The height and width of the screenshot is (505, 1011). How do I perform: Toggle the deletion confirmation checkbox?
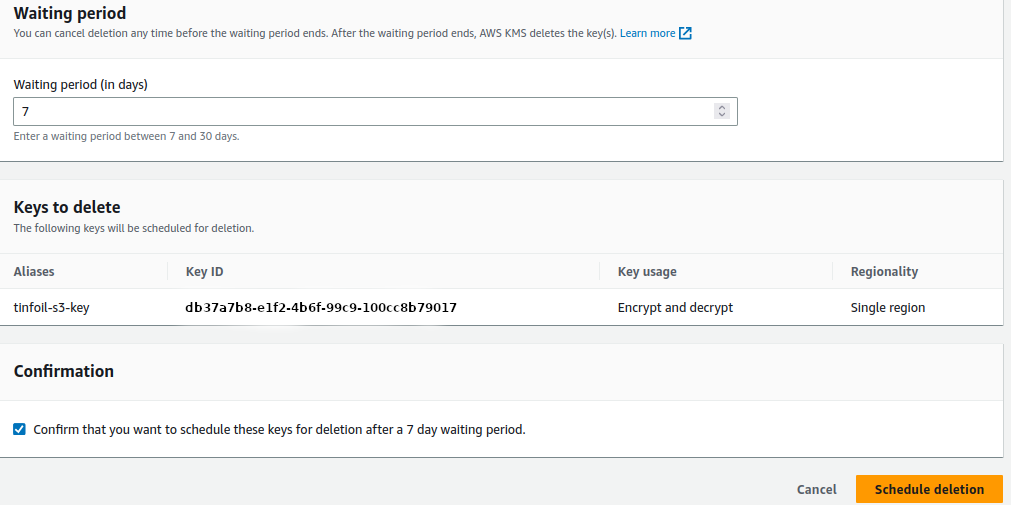(20, 429)
